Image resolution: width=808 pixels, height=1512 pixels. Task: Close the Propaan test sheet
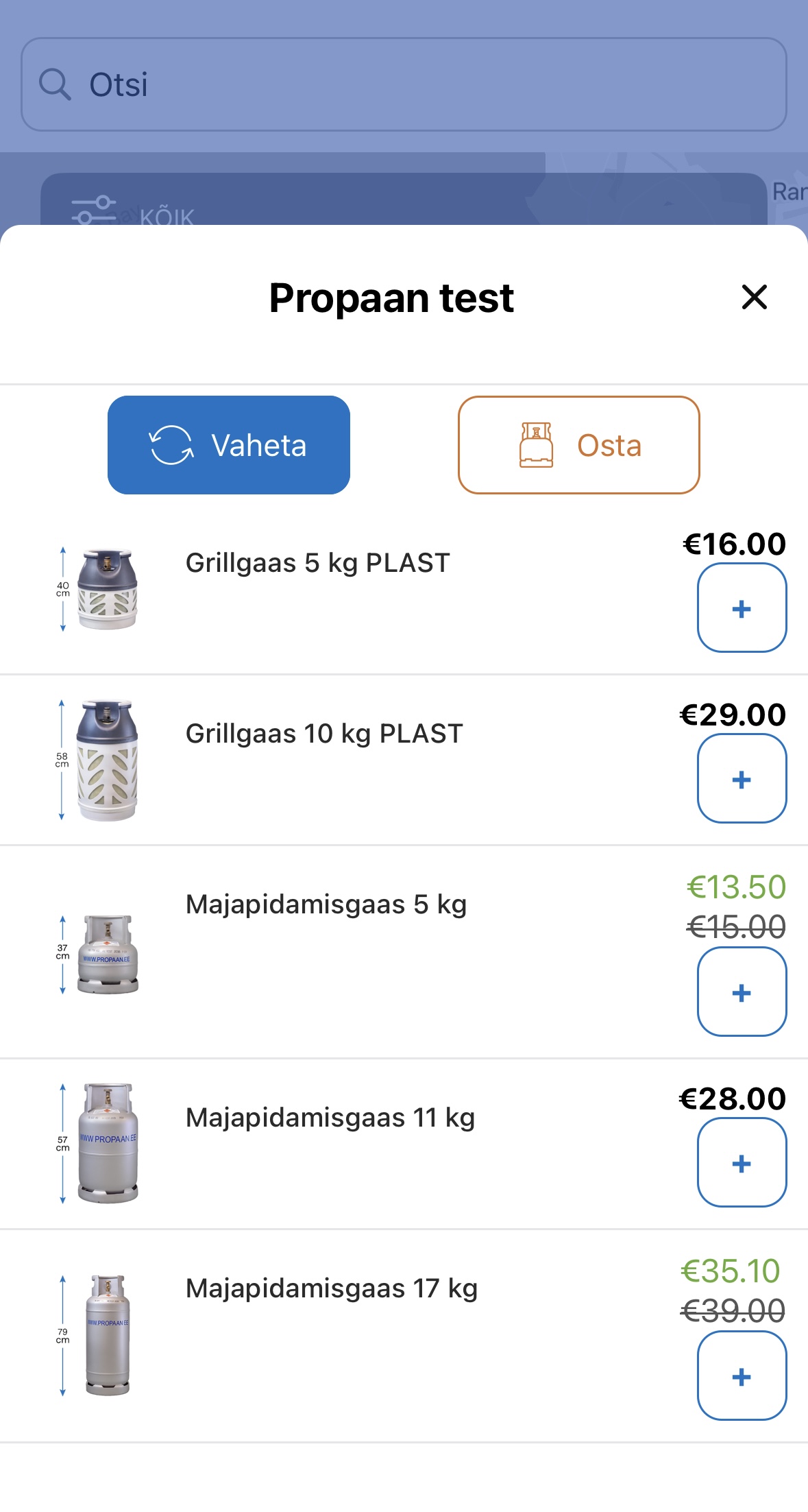[754, 298]
